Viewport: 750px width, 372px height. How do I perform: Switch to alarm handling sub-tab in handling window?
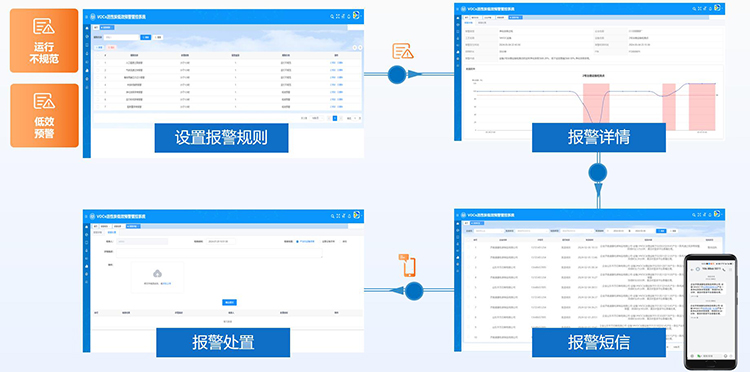tap(112, 232)
